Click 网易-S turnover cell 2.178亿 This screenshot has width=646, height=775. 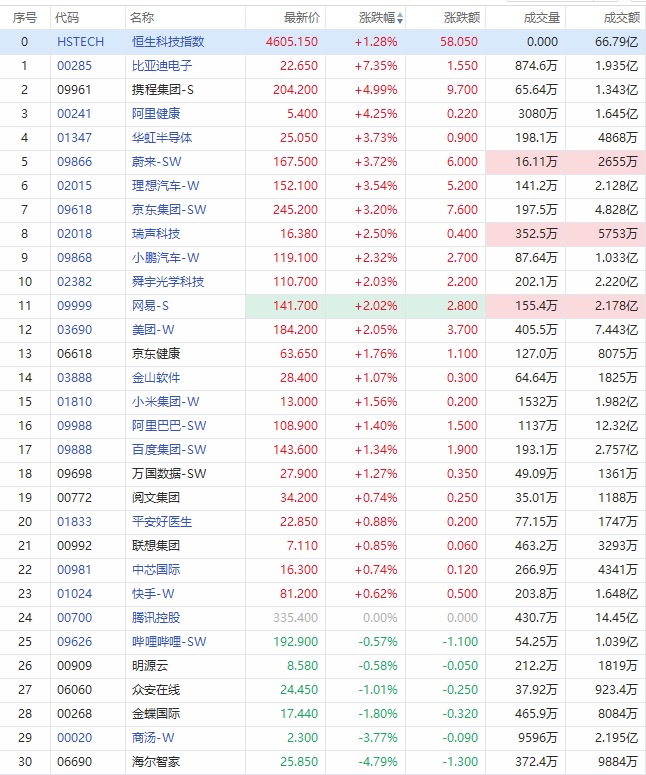click(x=605, y=306)
